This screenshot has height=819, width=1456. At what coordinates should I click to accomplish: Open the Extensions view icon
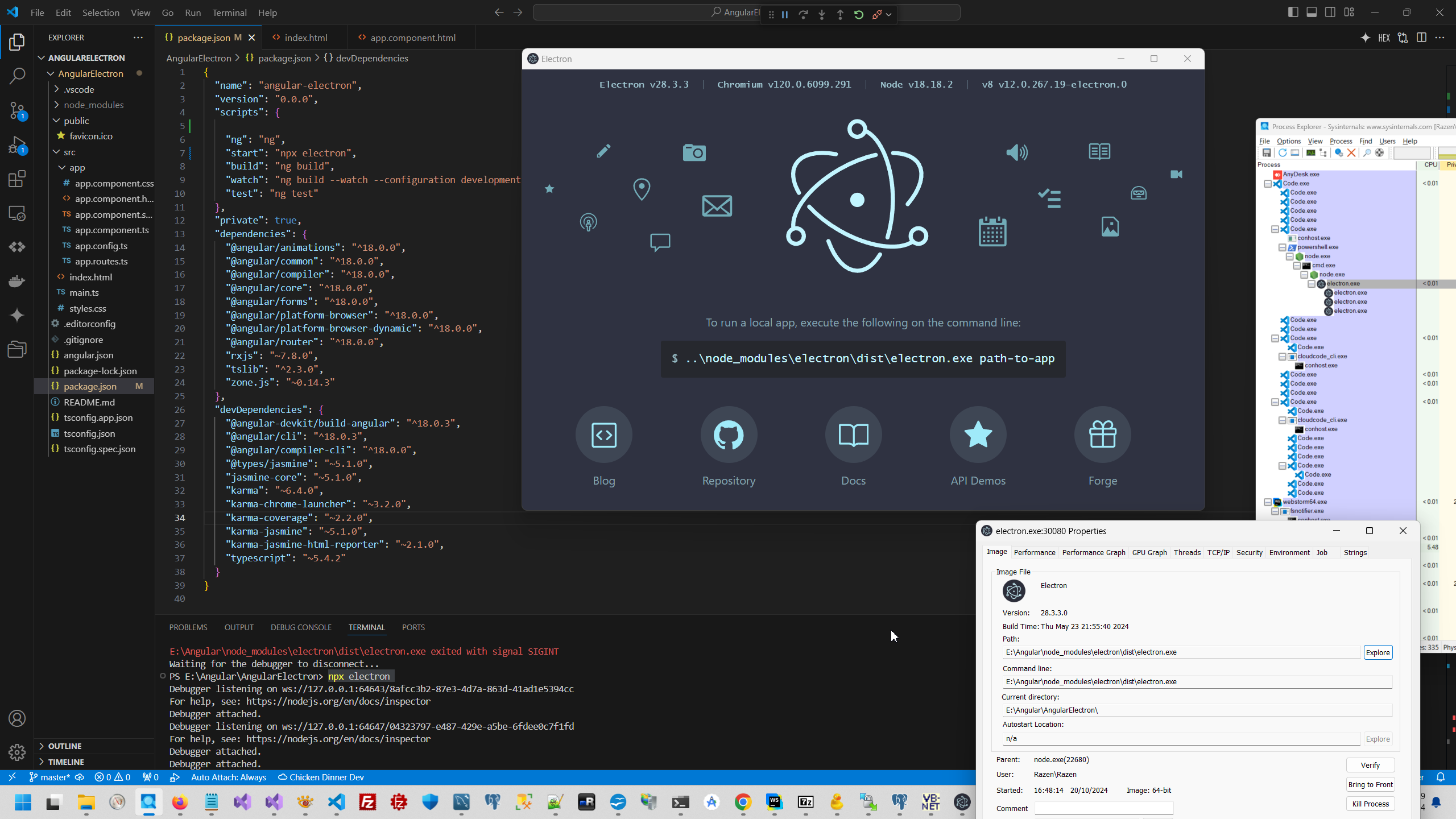(17, 179)
